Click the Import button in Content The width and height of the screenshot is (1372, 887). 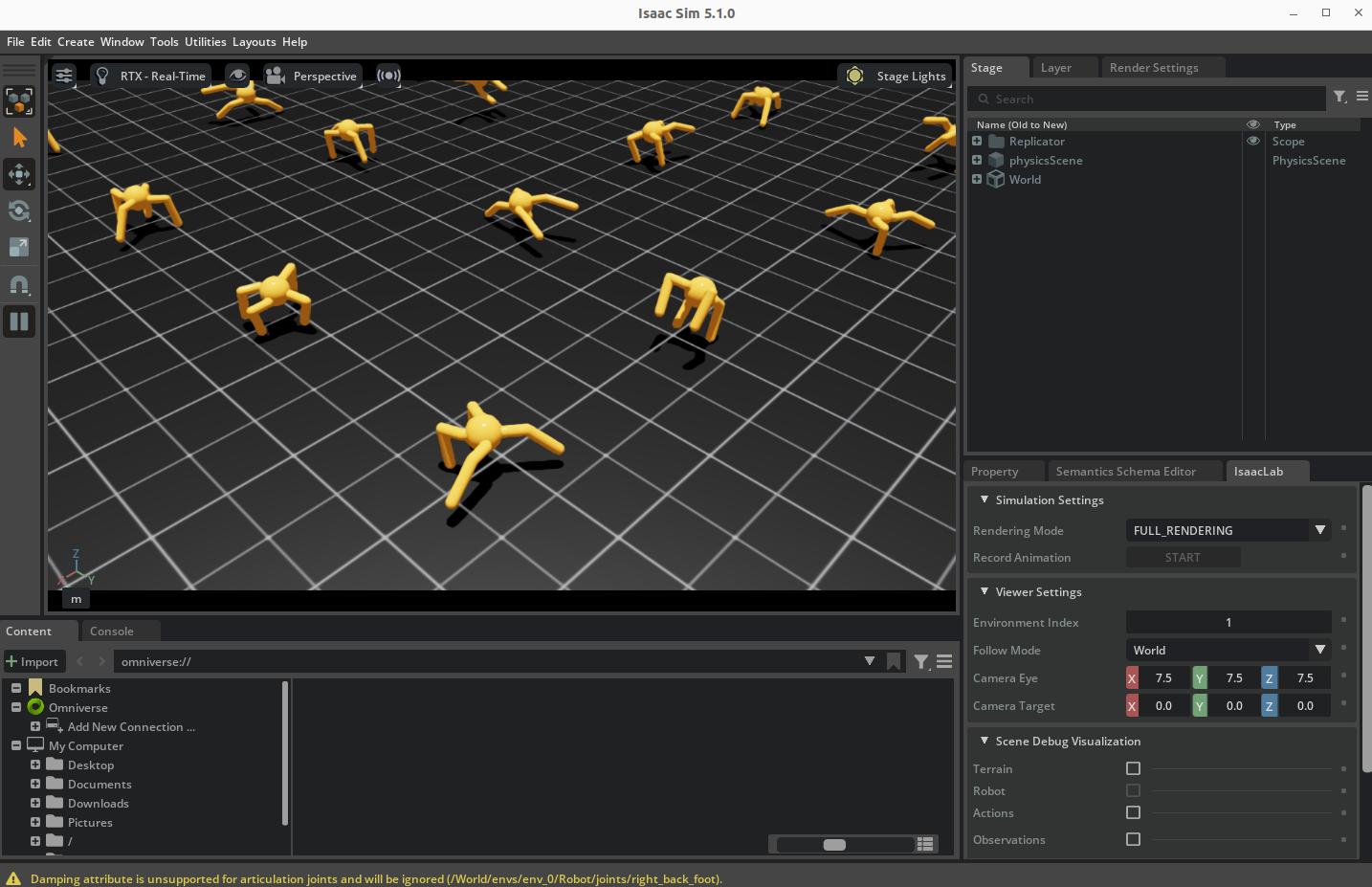(33, 661)
